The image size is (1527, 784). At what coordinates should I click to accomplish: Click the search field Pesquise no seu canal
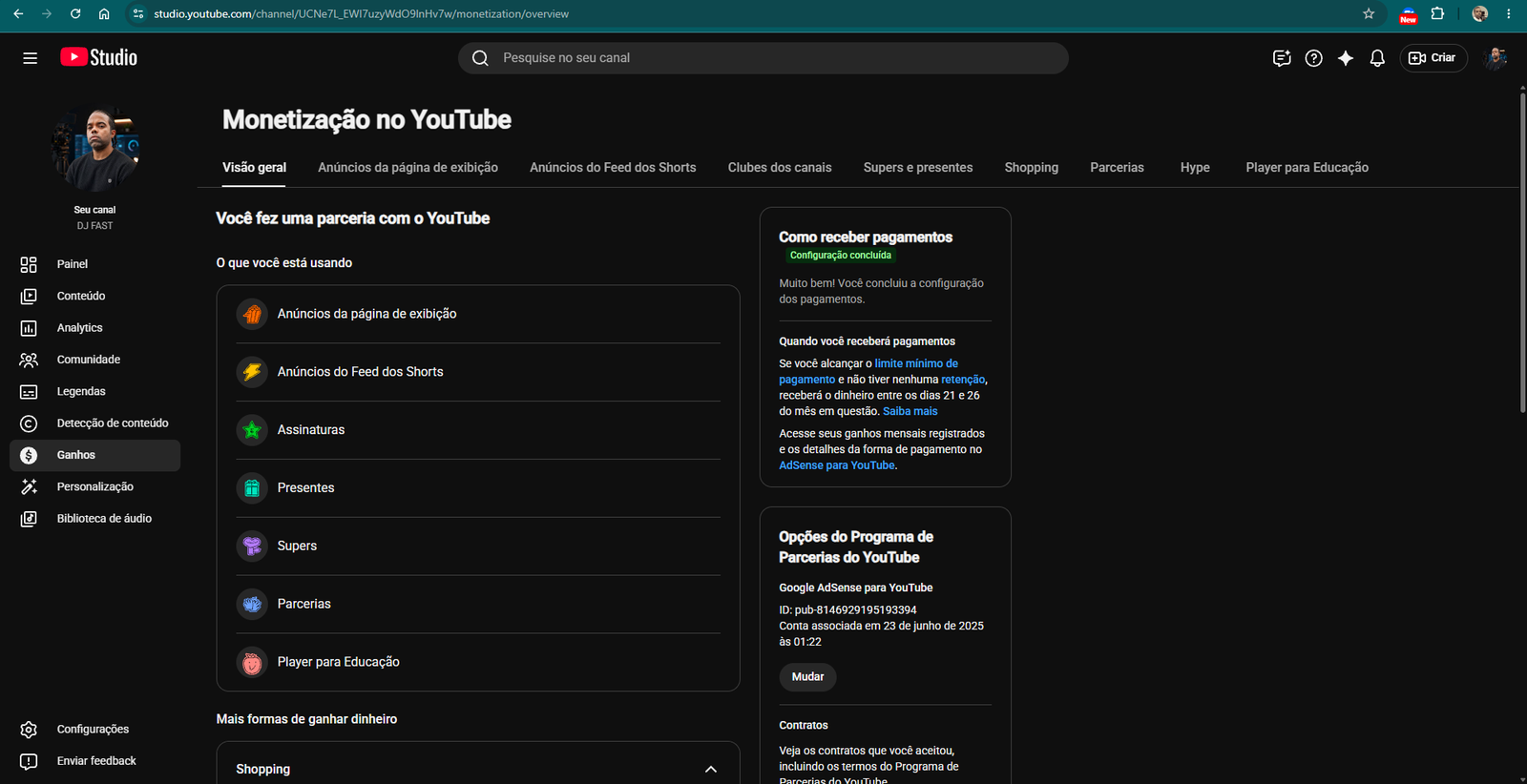pyautogui.click(x=763, y=58)
